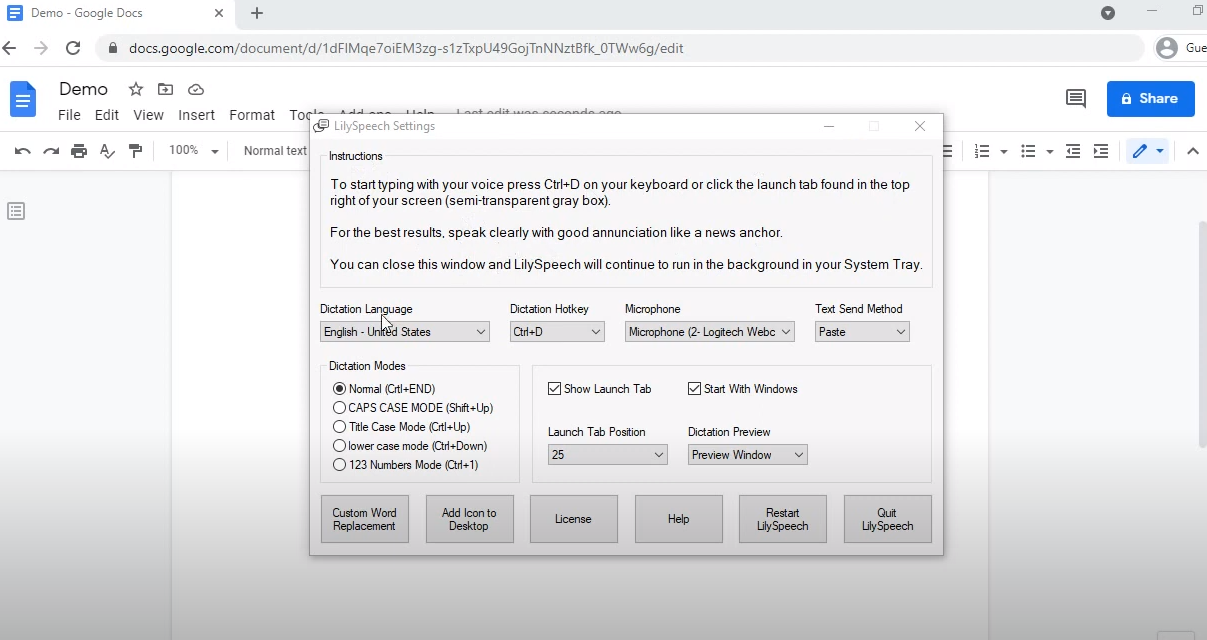Click the cloud document status icon

coord(196,90)
